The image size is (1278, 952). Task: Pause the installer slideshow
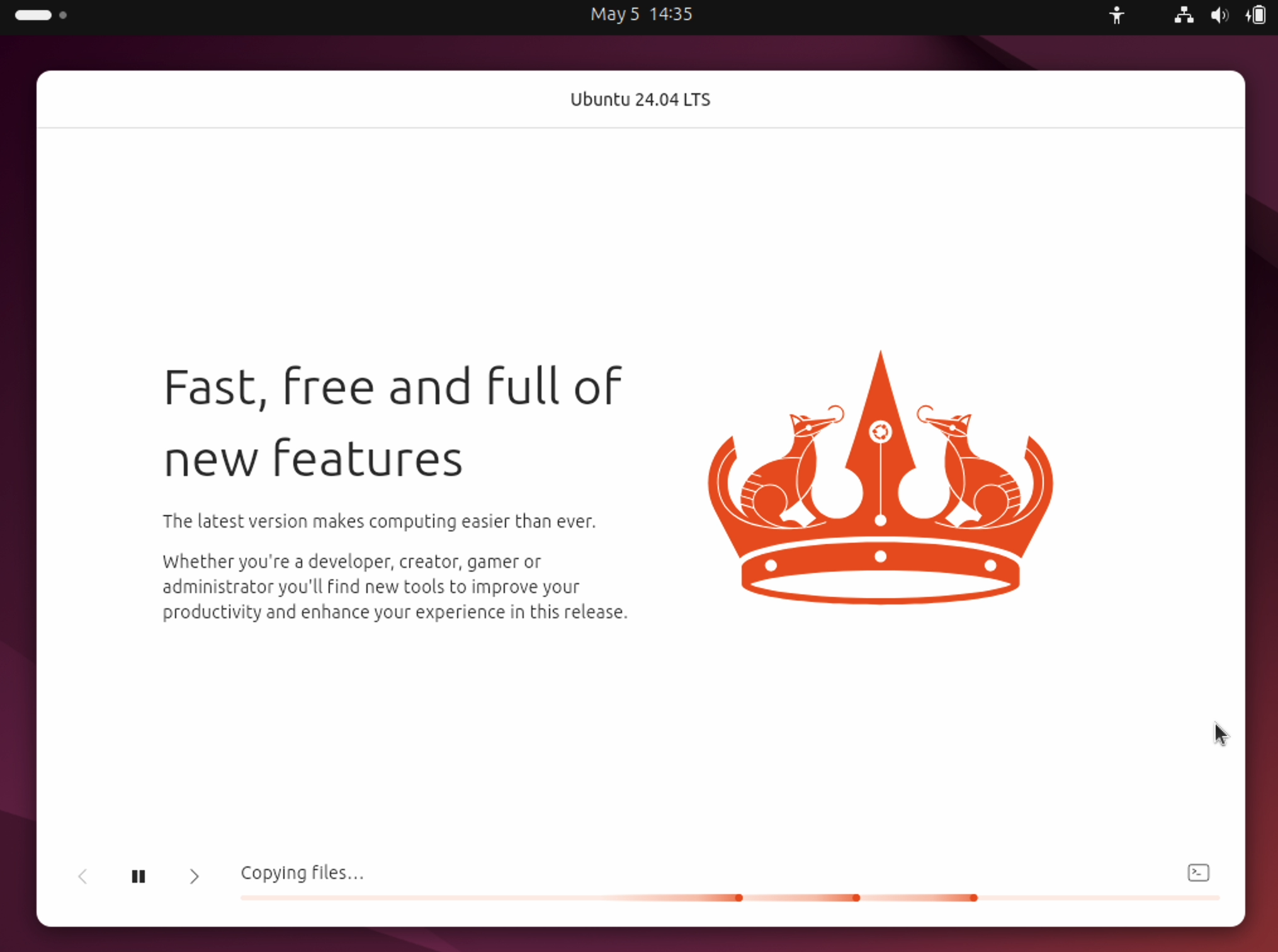(139, 876)
